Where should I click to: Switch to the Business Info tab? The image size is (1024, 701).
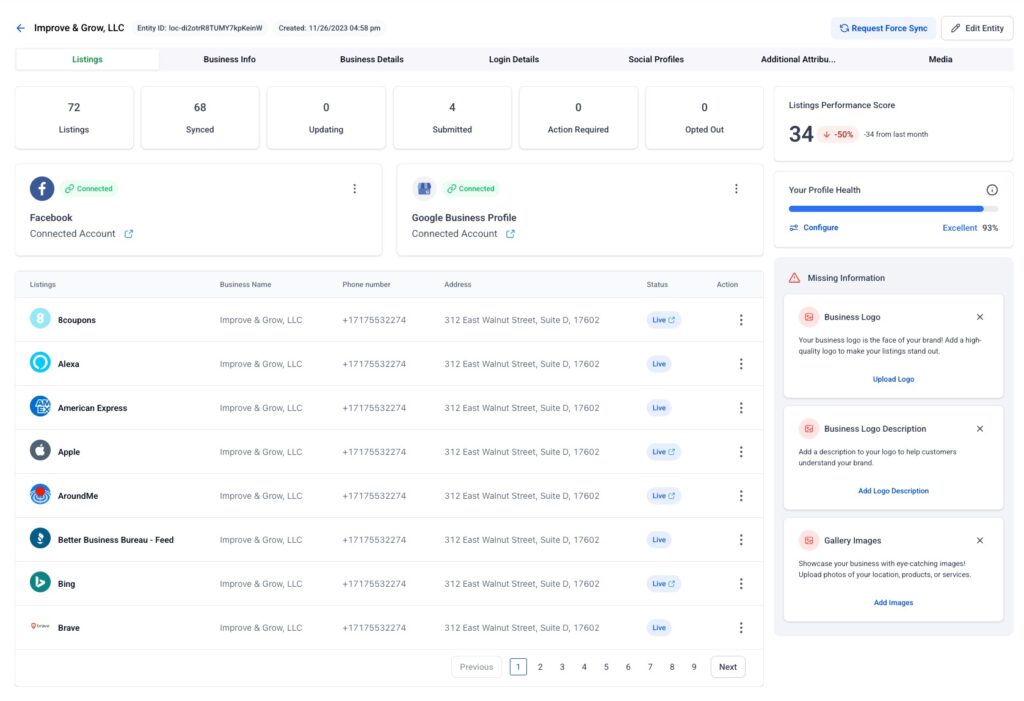click(x=229, y=60)
